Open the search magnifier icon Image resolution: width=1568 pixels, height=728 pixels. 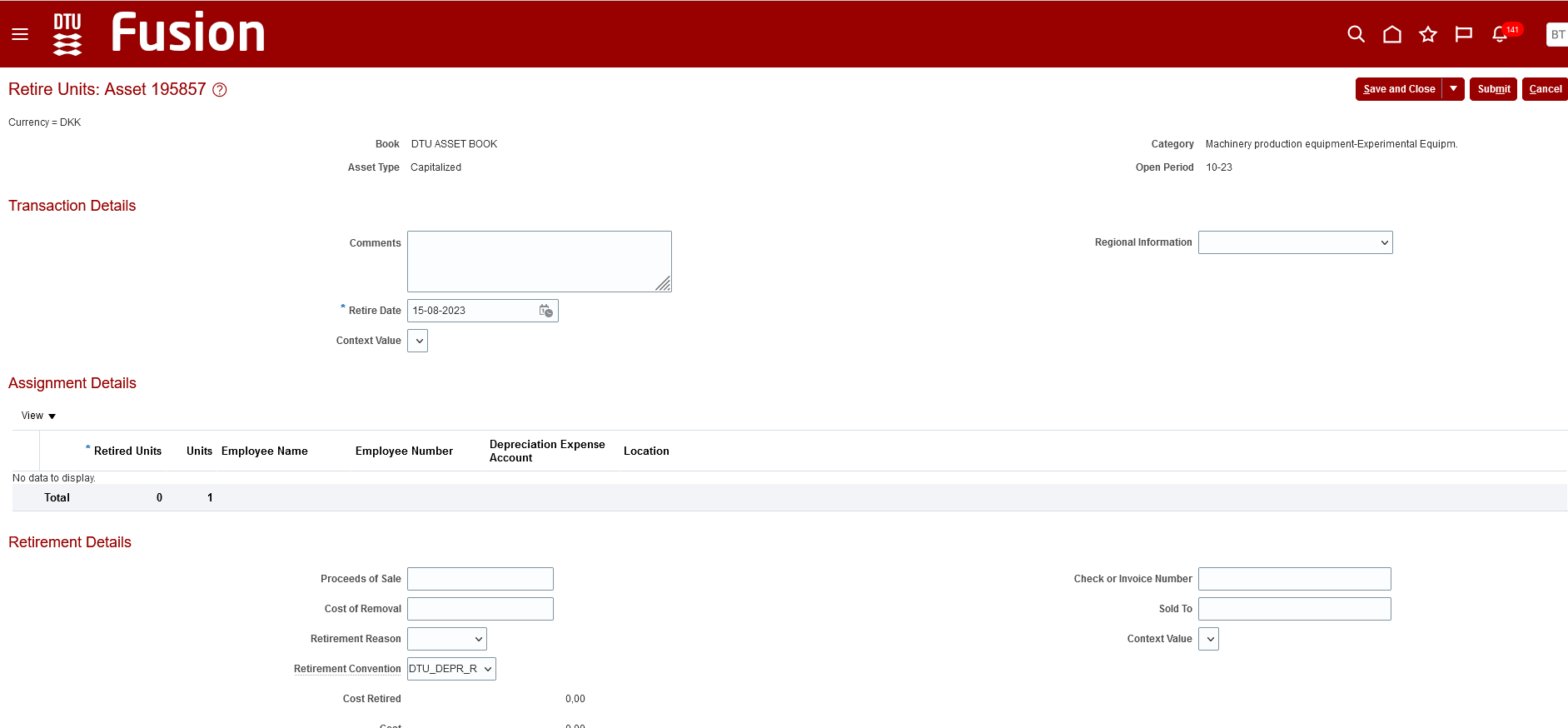click(x=1356, y=34)
